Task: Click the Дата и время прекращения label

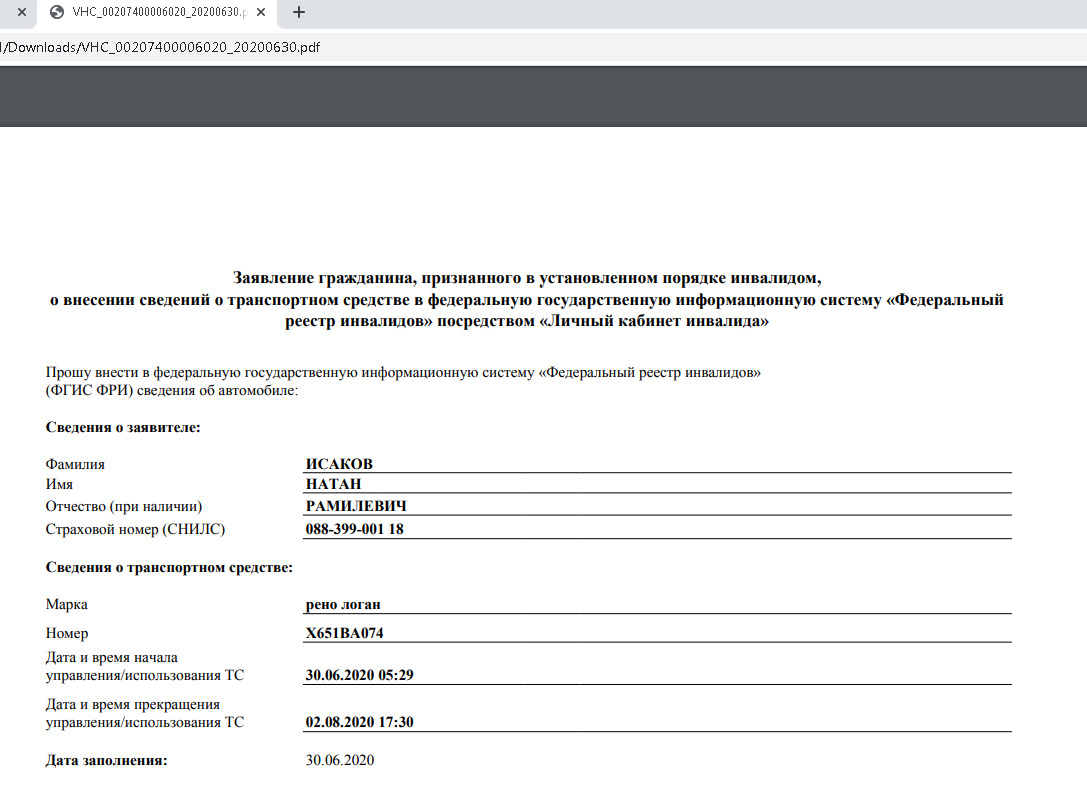Action: [x=145, y=713]
